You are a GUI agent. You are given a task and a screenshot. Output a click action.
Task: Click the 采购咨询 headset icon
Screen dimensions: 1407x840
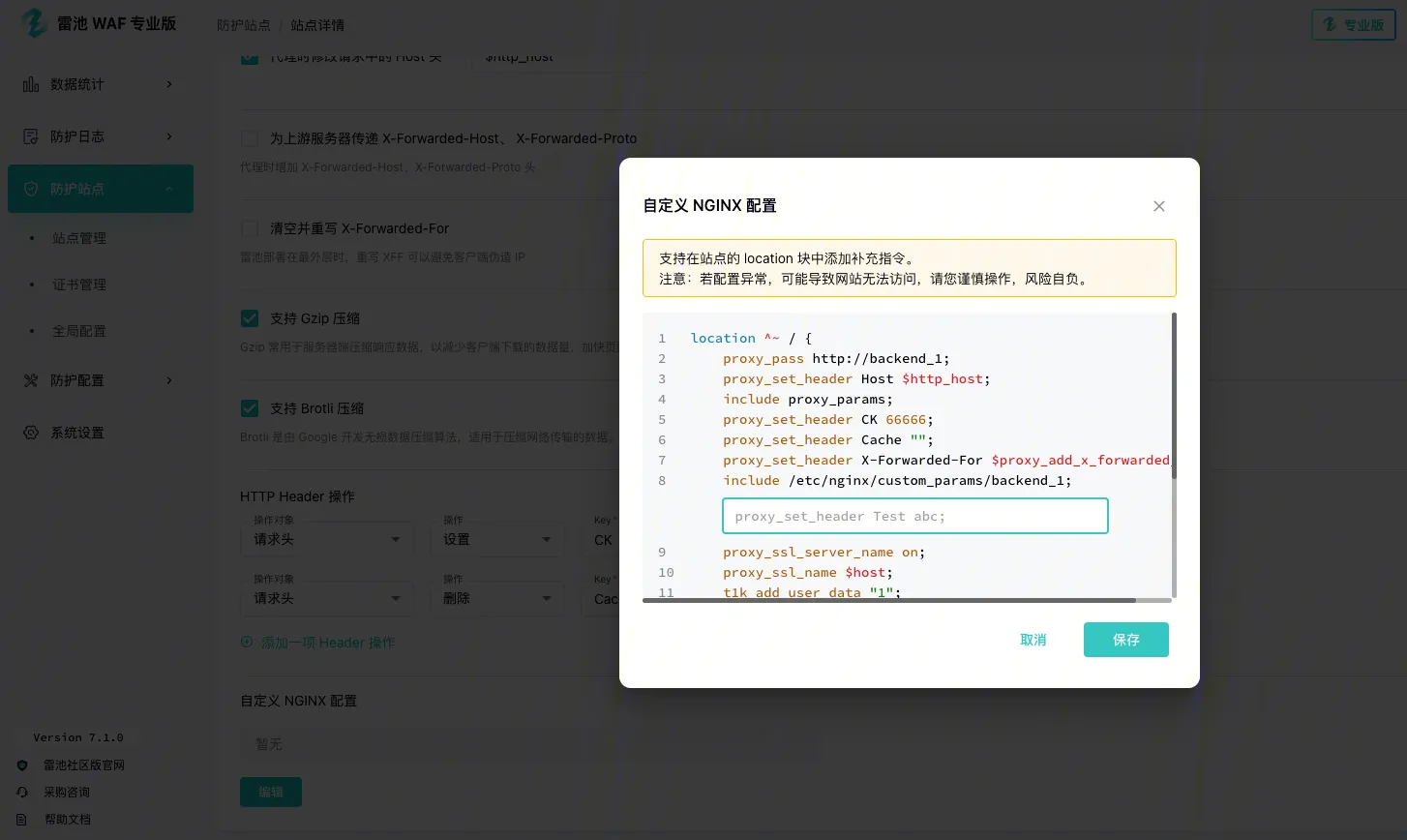pyautogui.click(x=22, y=792)
